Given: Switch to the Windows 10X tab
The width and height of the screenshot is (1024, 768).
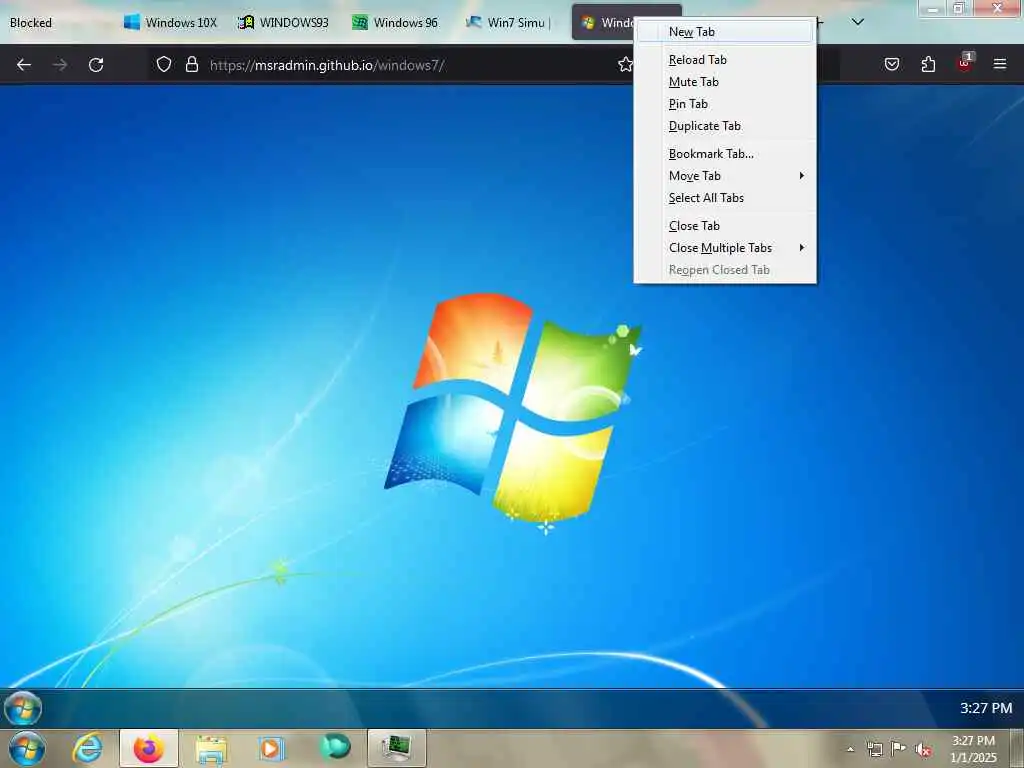Looking at the screenshot, I should coord(172,22).
